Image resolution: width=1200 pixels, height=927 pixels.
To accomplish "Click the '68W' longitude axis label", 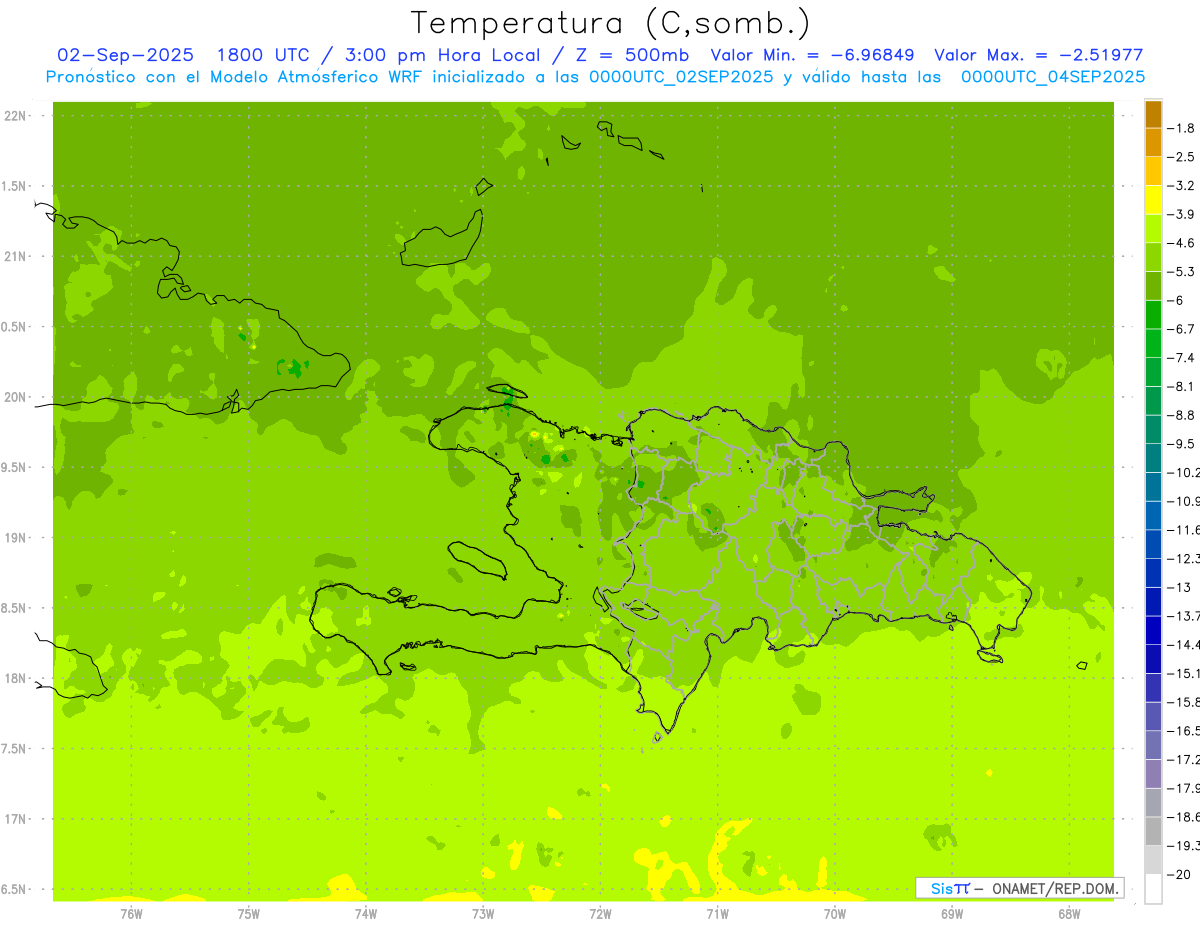I will point(1069,913).
